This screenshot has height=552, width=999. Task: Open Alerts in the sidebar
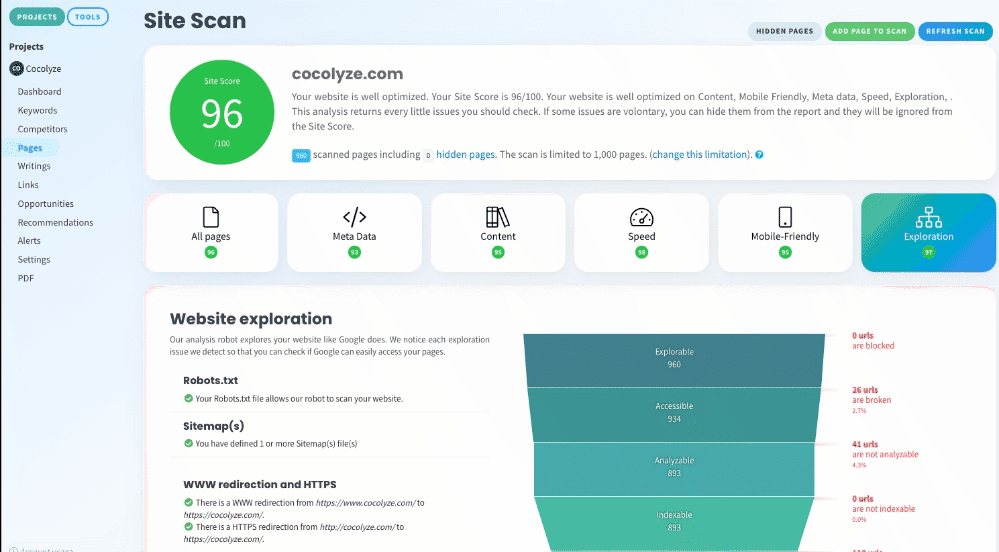click(x=29, y=241)
